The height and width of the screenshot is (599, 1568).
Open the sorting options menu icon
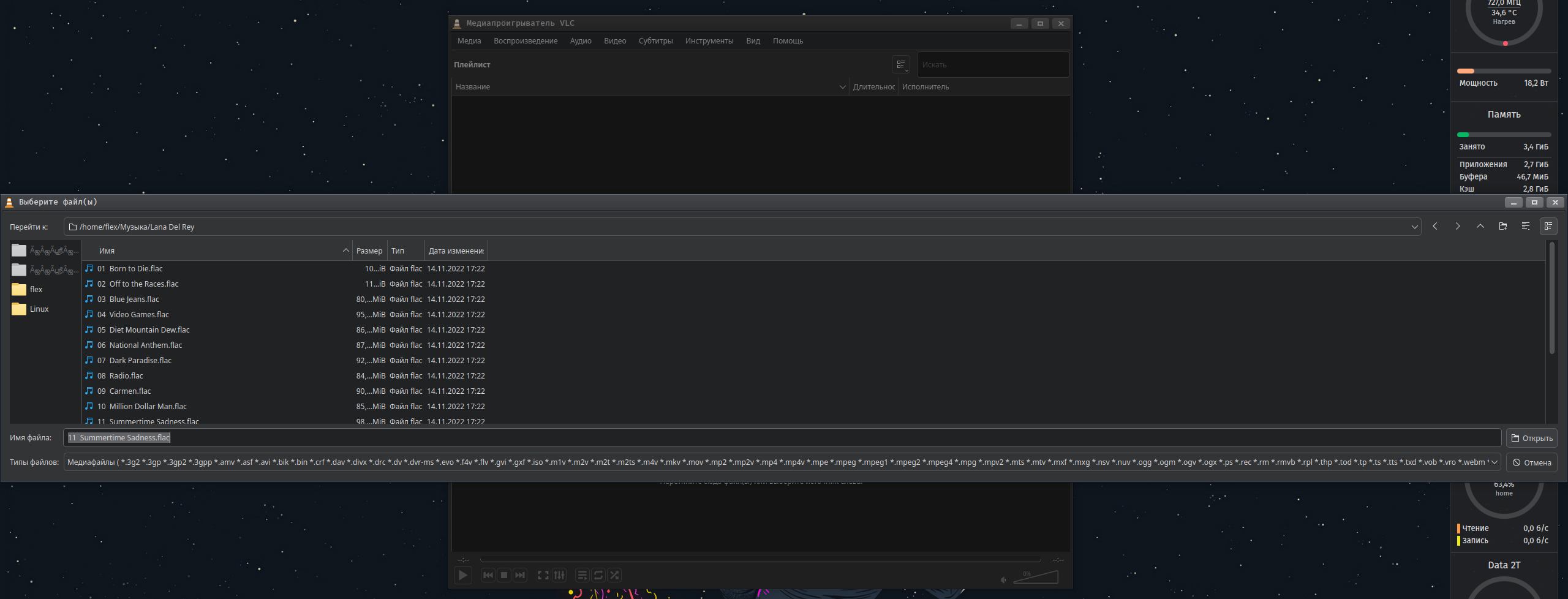point(1526,227)
